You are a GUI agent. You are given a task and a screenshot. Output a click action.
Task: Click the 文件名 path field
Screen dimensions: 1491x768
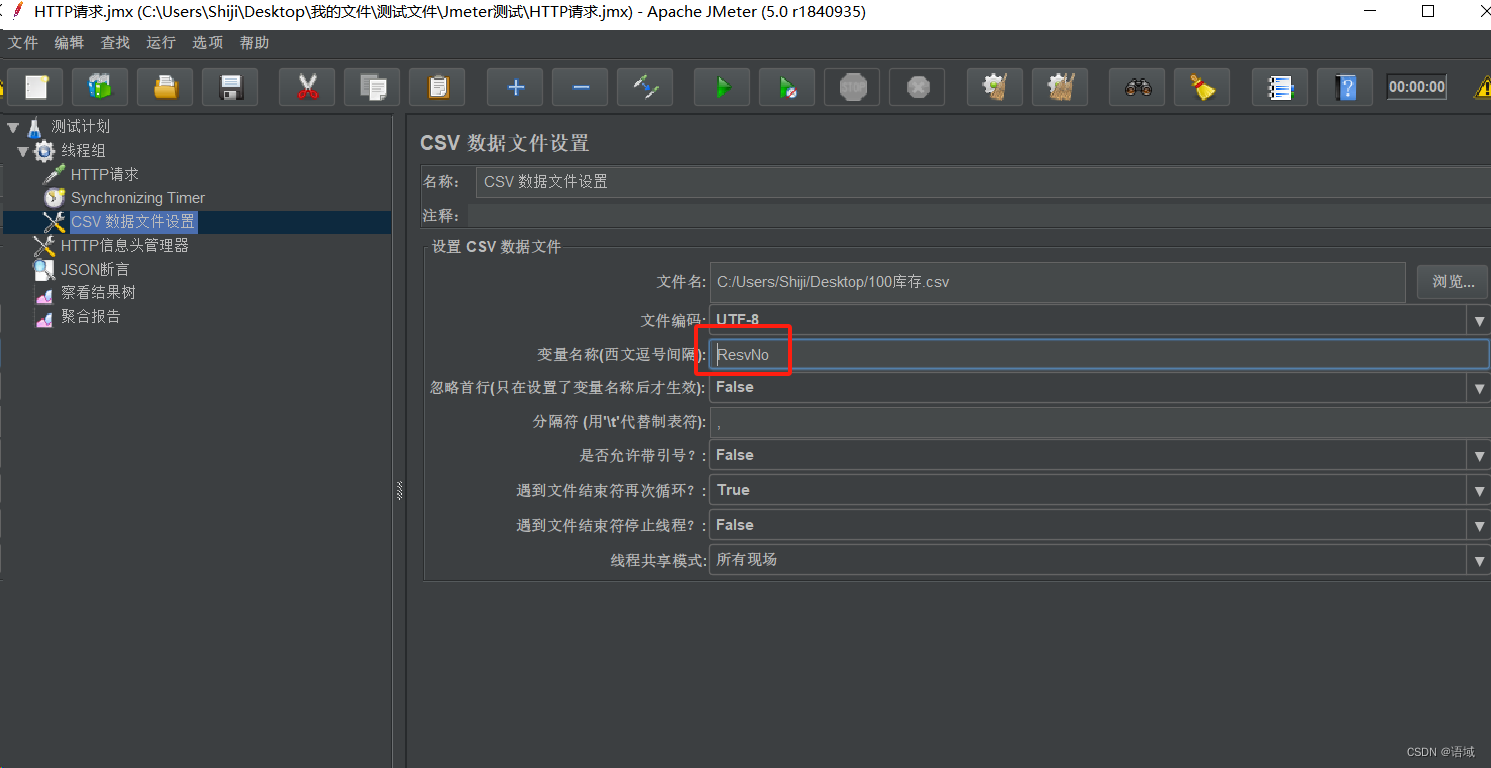(1057, 282)
